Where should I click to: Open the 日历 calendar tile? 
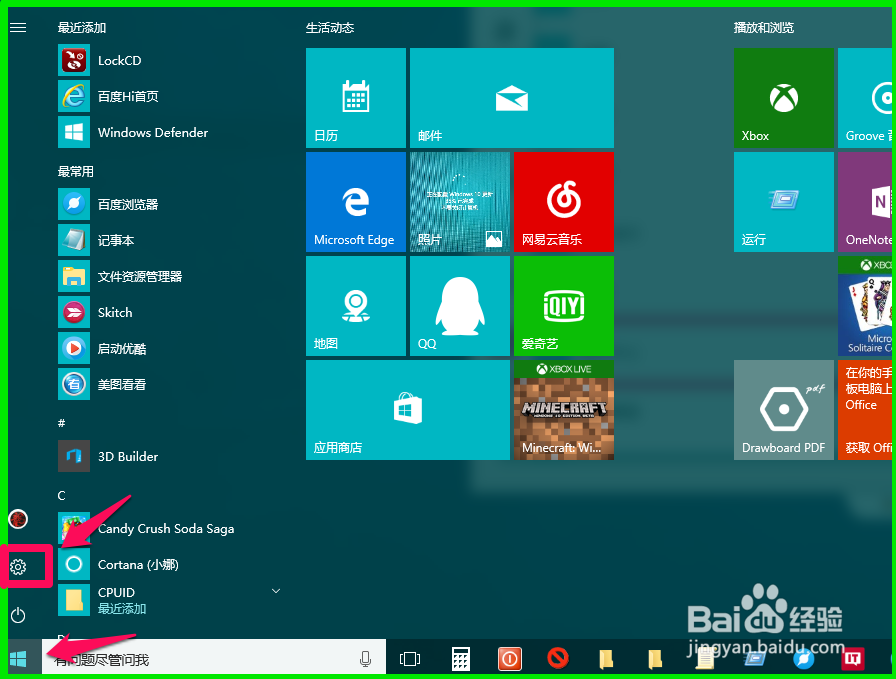click(356, 98)
